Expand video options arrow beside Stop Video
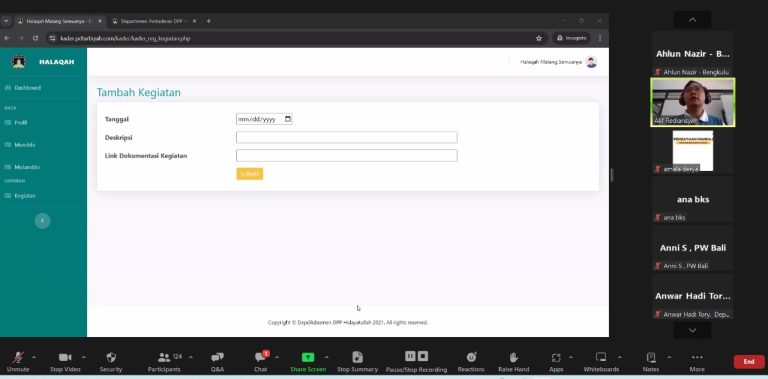The image size is (768, 379). coord(83,357)
